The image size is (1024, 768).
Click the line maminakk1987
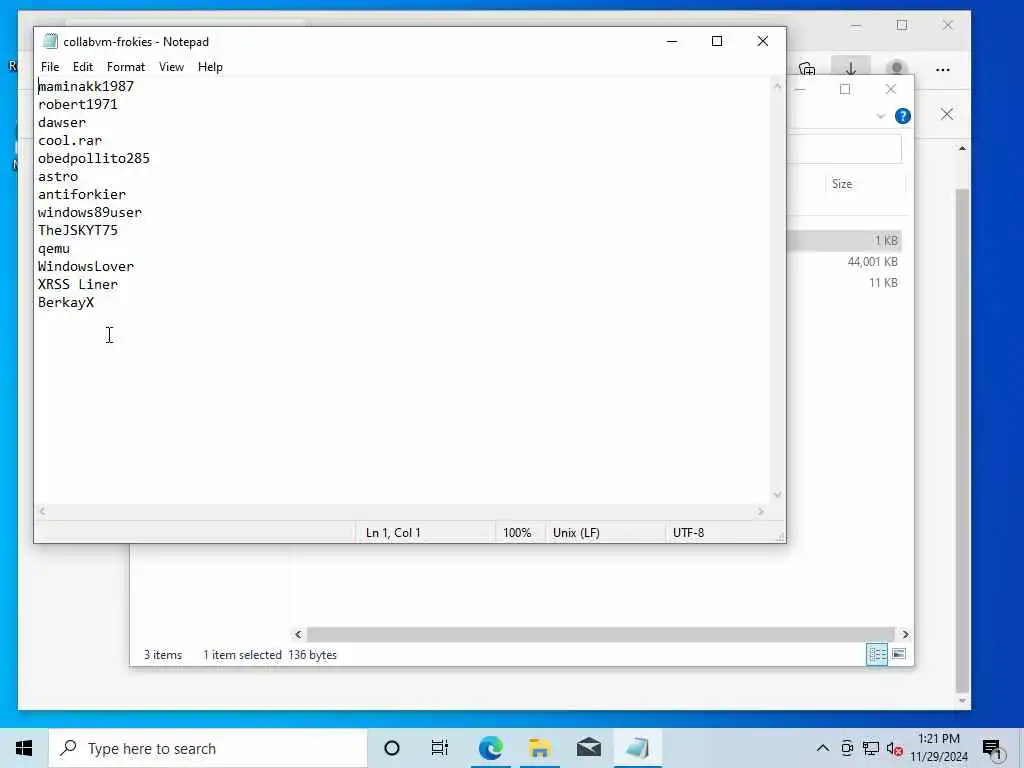coord(86,86)
